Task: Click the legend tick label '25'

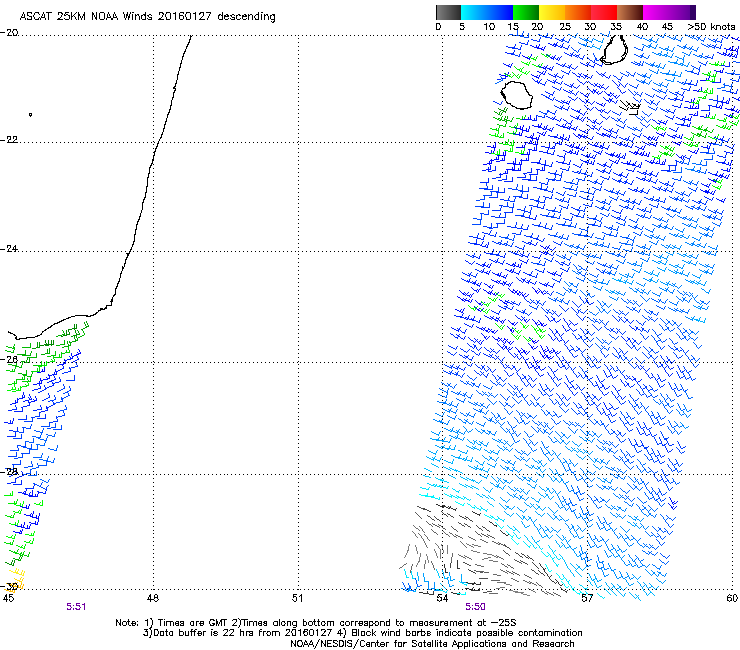Action: click(565, 27)
